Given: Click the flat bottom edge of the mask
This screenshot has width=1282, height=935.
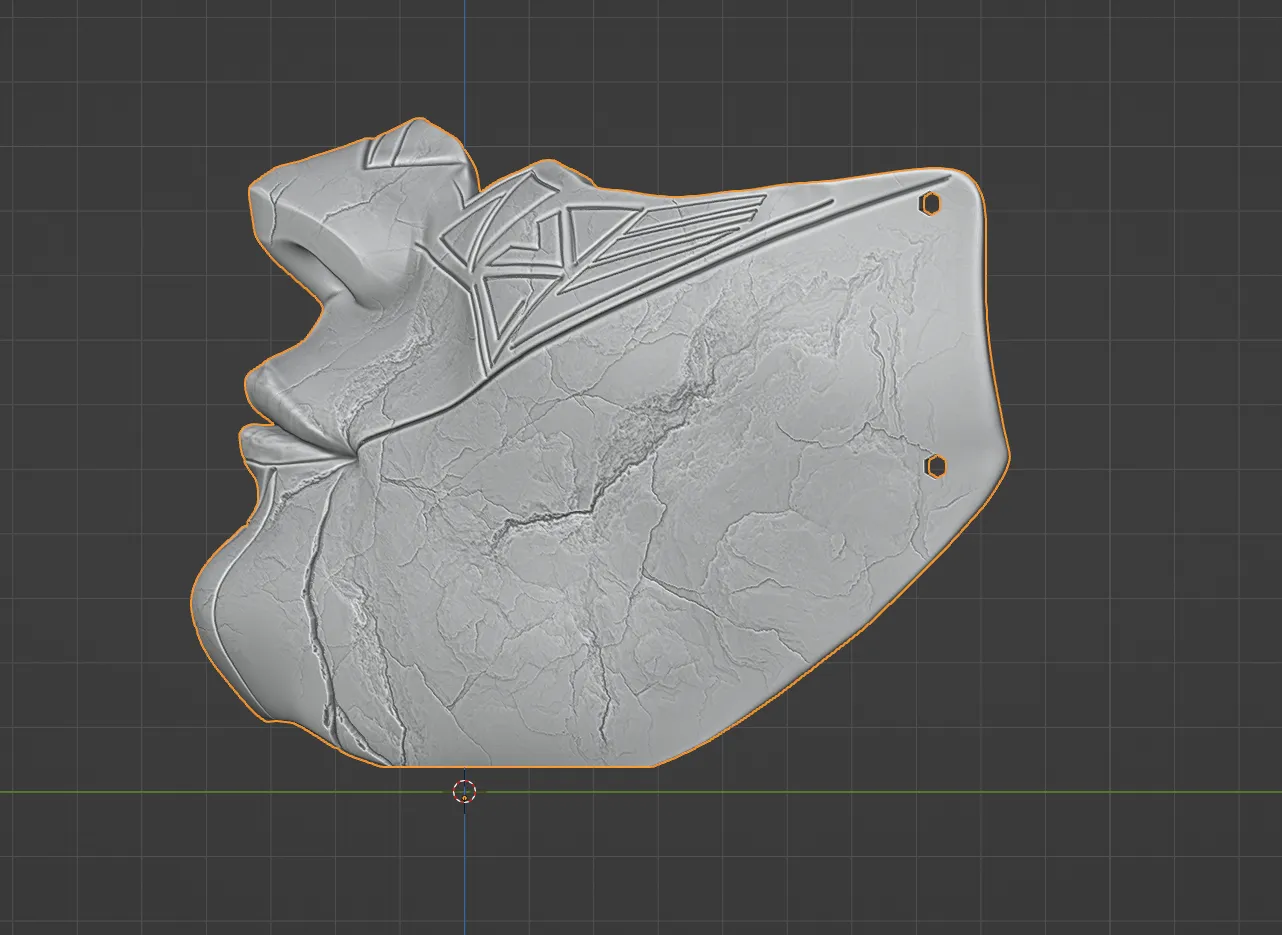Looking at the screenshot, I should [520, 766].
